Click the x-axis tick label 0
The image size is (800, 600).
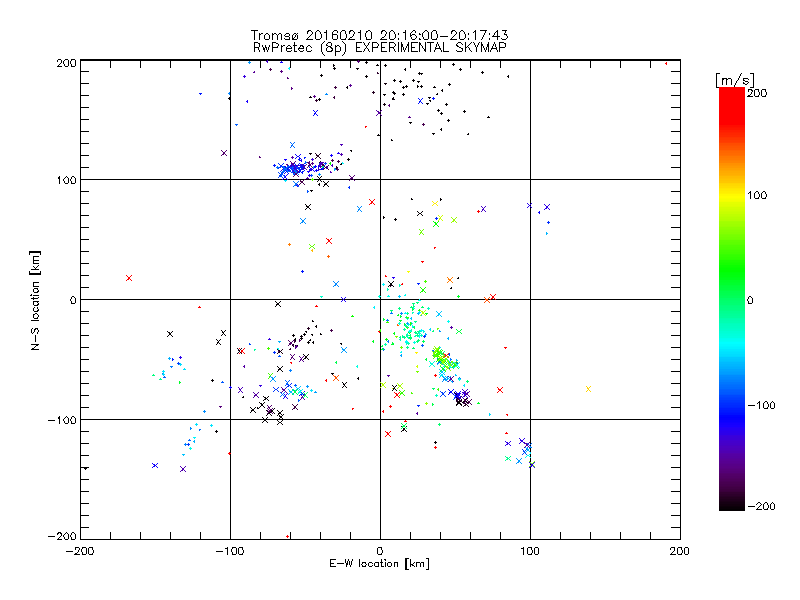pos(380,551)
